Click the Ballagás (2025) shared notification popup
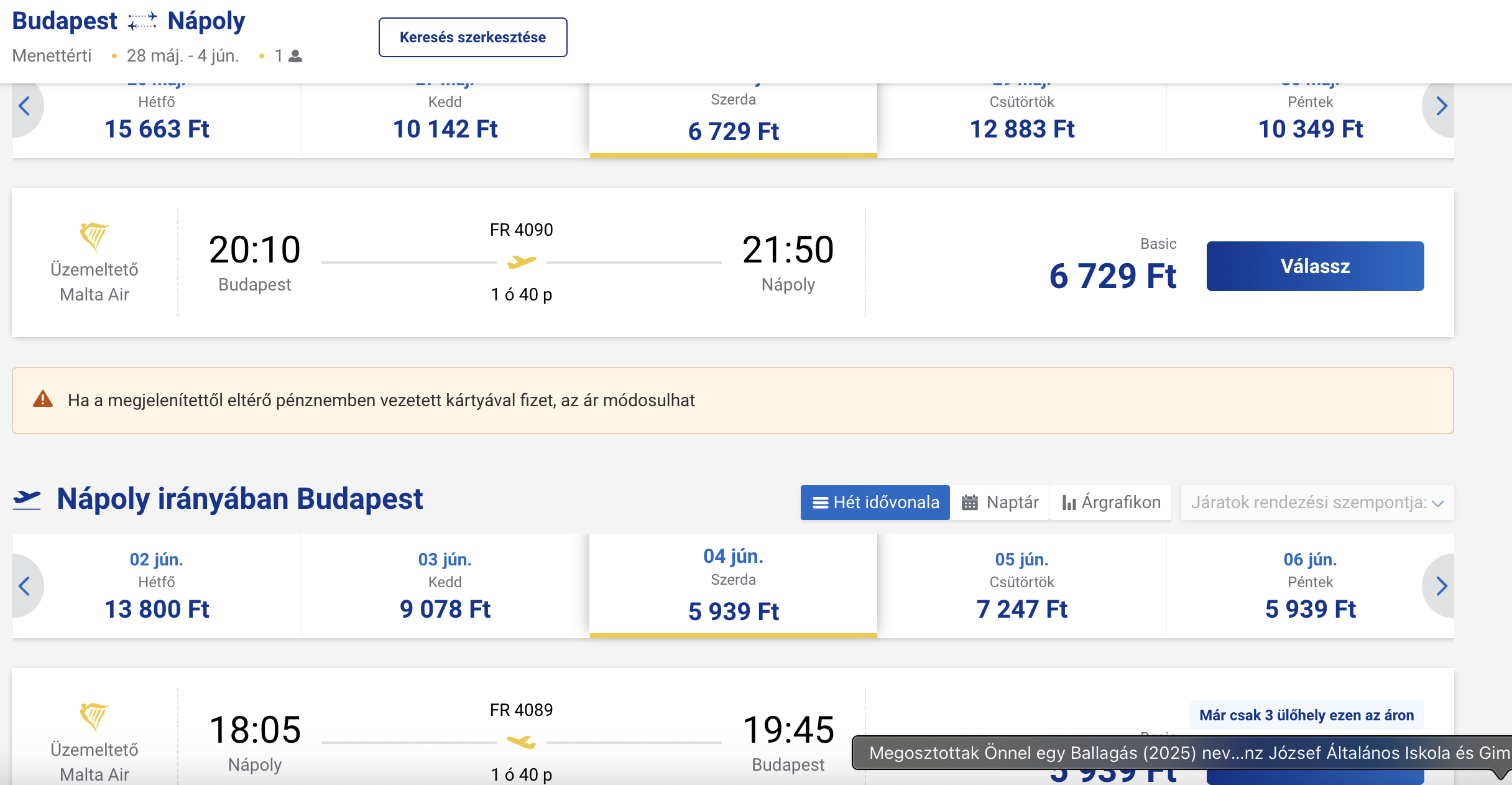The image size is (1512, 785). 1181,753
